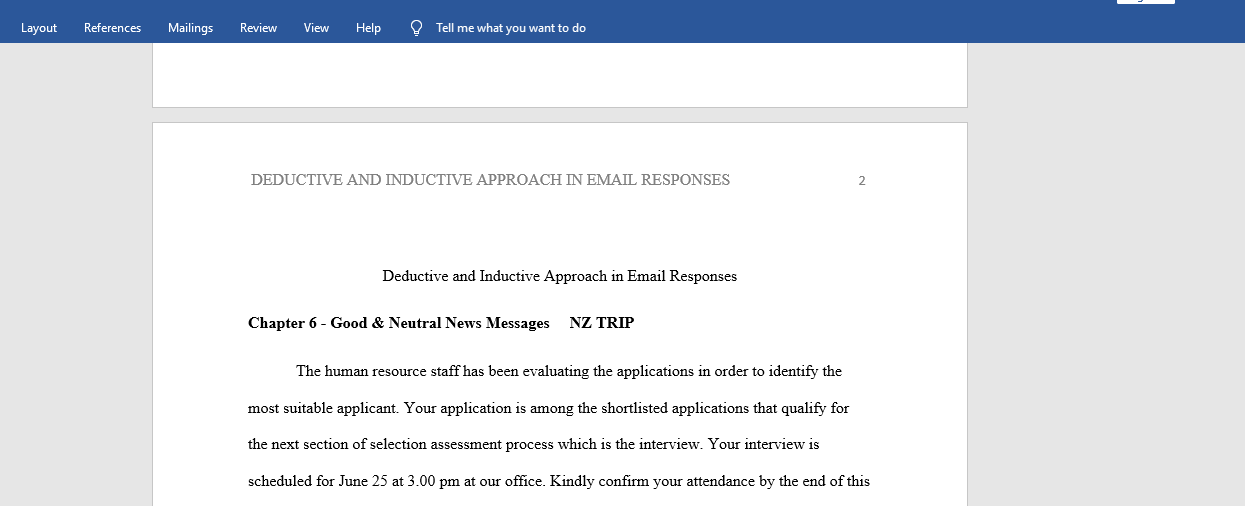This screenshot has height=506, width=1245.
Task: Click the bold heading 'Chapter 6 - Good & Neutral News Messages'
Action: coord(399,323)
